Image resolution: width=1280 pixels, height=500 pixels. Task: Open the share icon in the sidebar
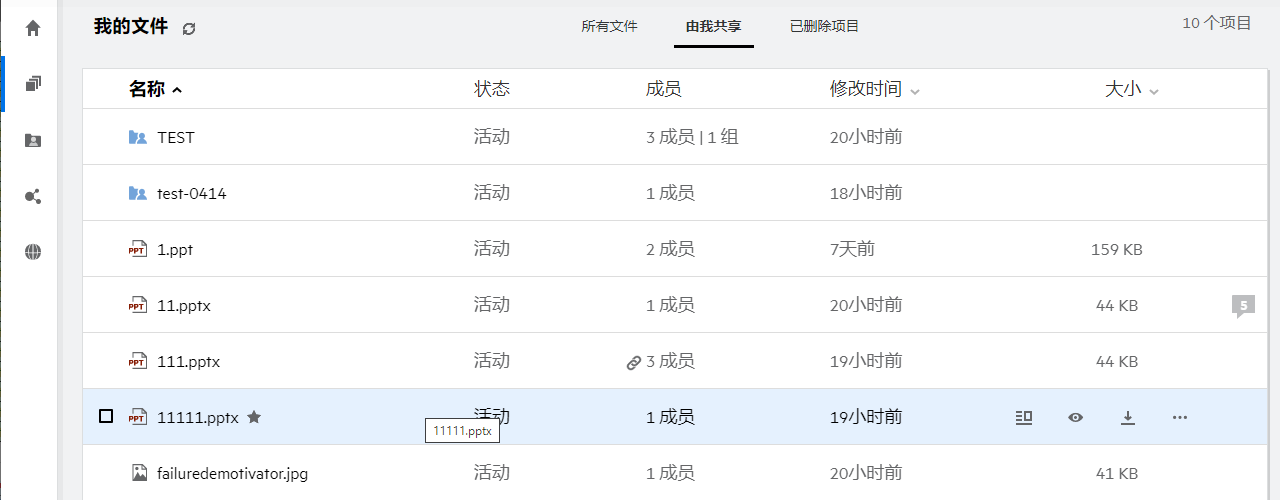point(33,196)
